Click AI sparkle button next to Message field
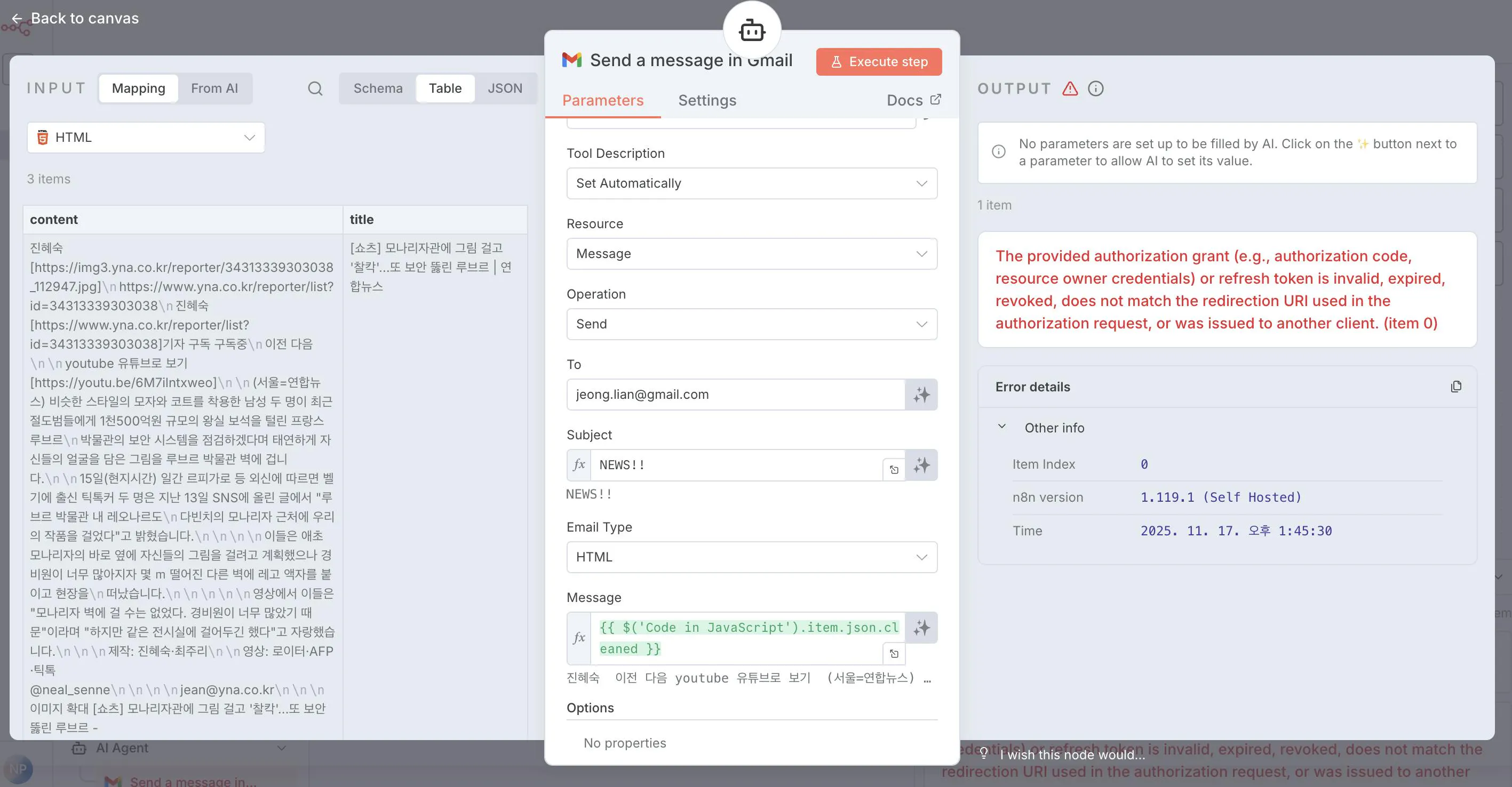This screenshot has width=1512, height=787. coord(921,628)
